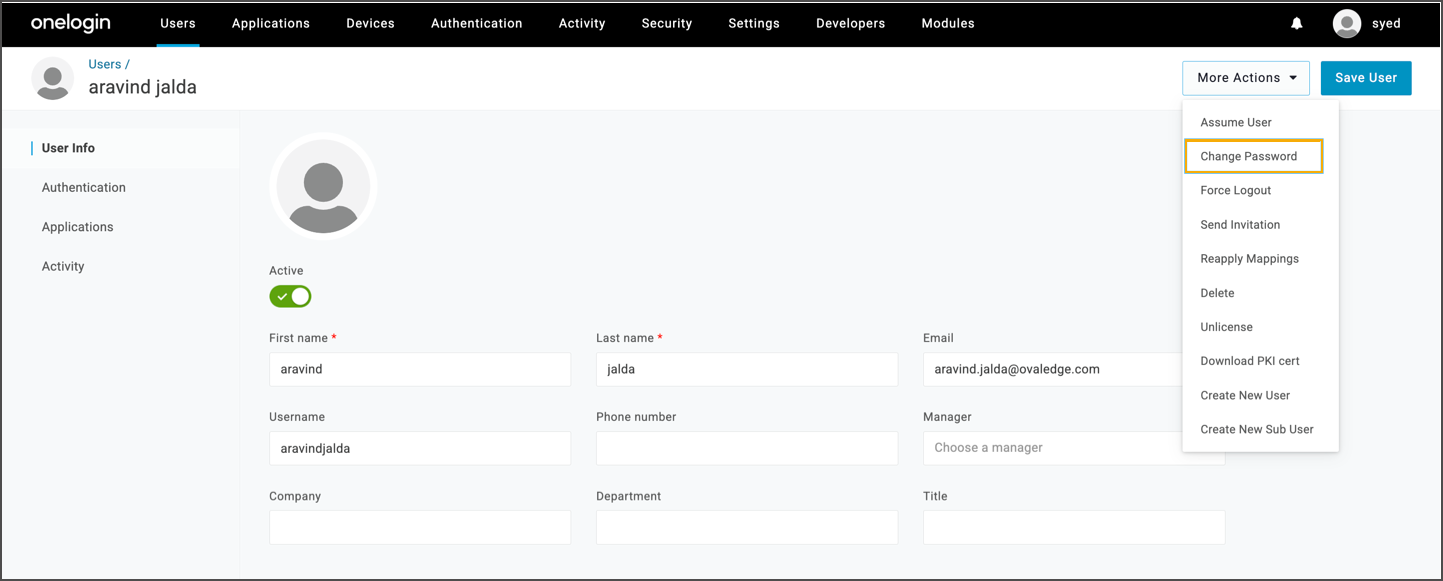The height and width of the screenshot is (581, 1443).
Task: Click the large profile picture placeholder
Action: (x=323, y=187)
